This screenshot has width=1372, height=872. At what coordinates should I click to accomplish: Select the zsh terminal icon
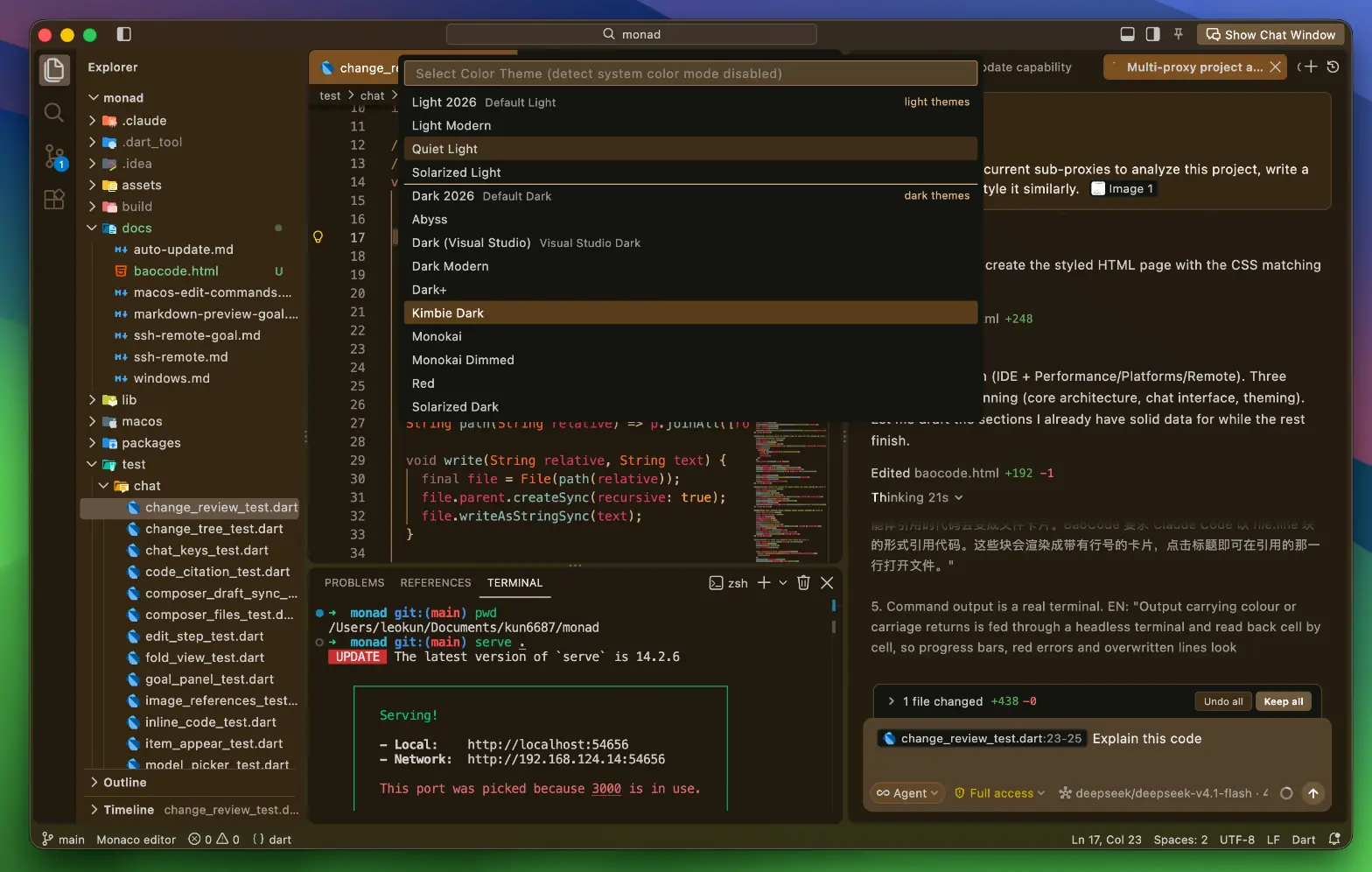pyautogui.click(x=716, y=583)
